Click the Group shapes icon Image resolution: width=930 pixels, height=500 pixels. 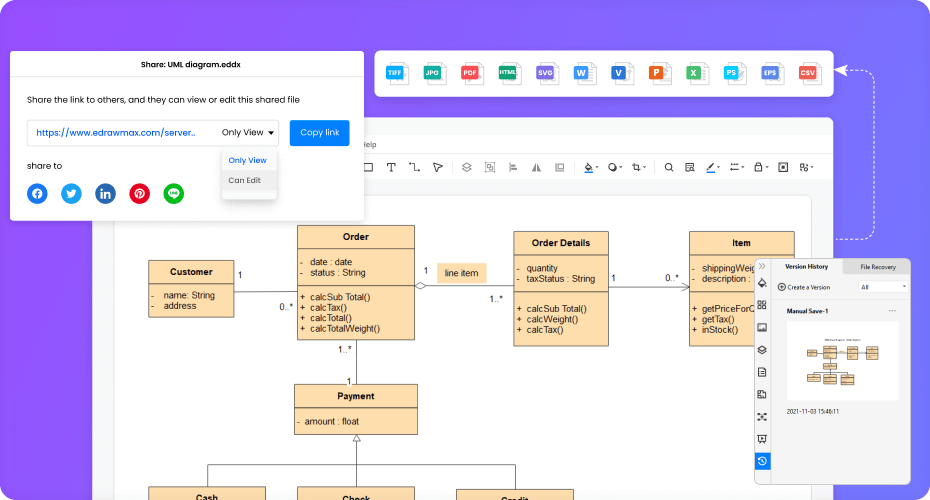tap(490, 167)
